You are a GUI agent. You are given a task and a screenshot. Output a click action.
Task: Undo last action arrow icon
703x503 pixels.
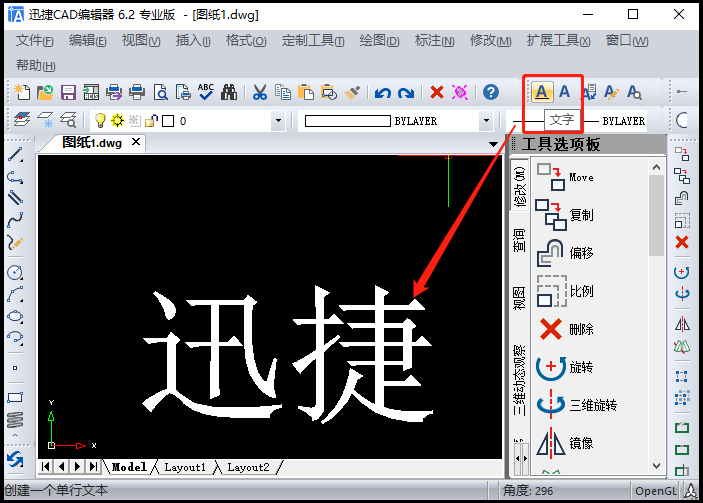click(382, 93)
